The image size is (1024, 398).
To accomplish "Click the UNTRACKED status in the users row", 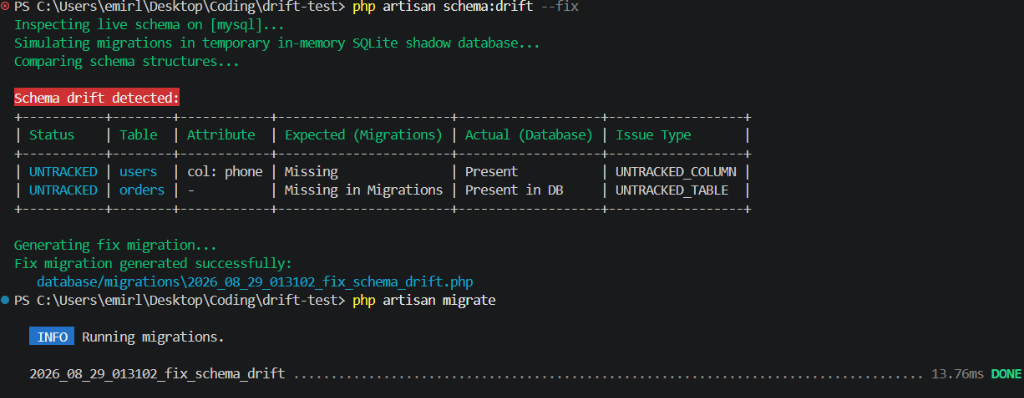I will click(x=63, y=172).
